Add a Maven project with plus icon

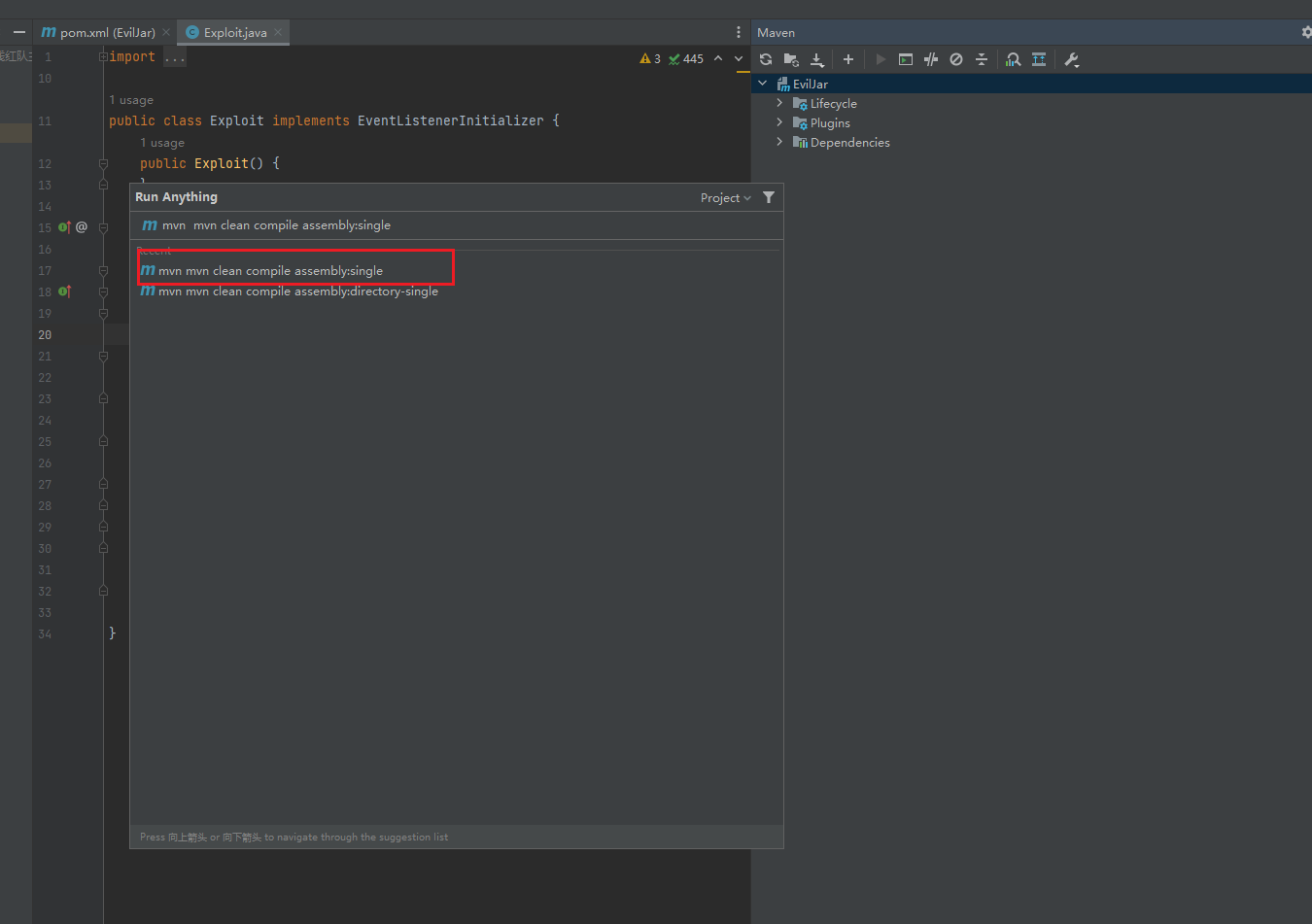point(848,59)
